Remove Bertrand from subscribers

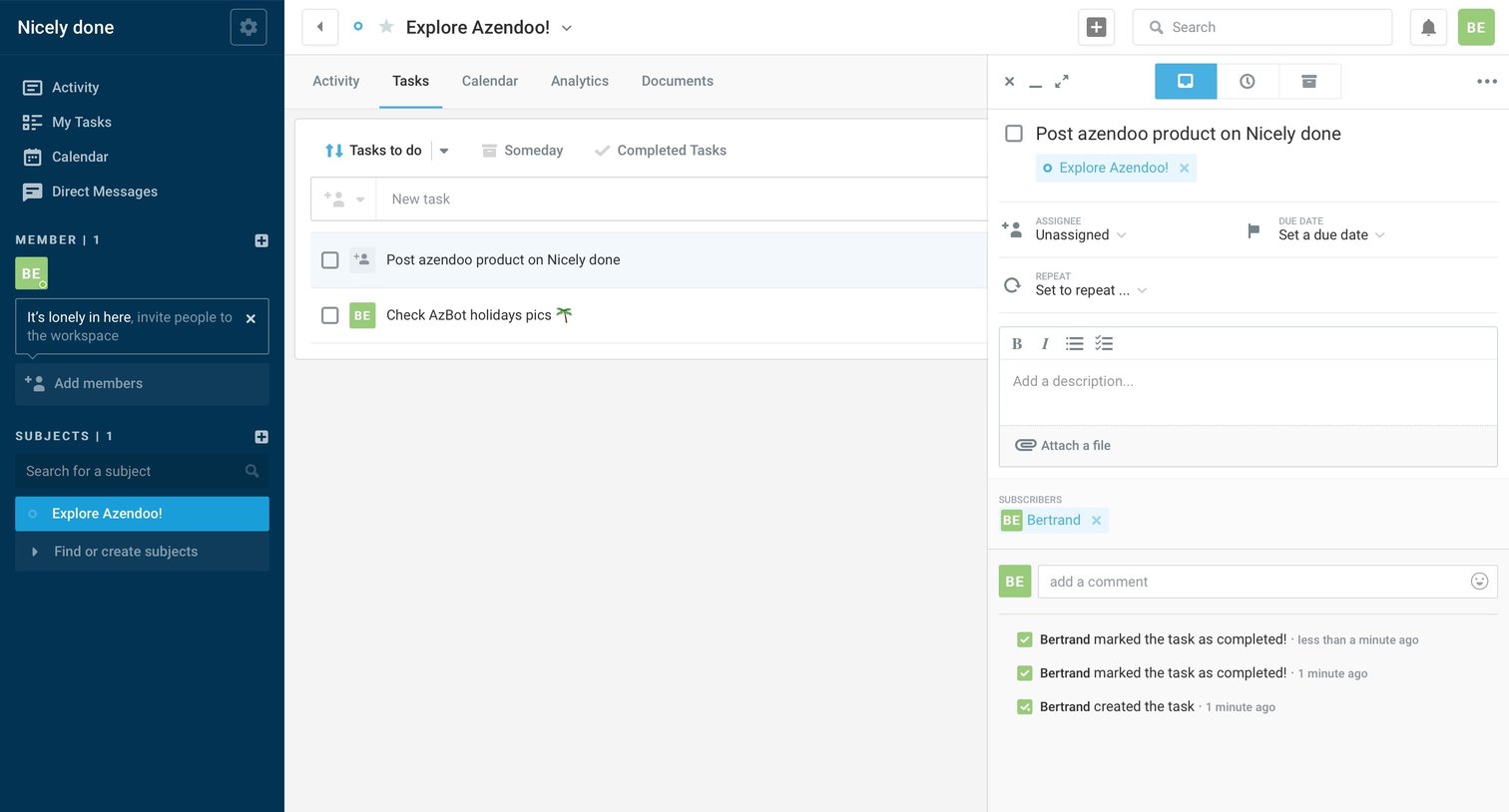click(x=1096, y=521)
